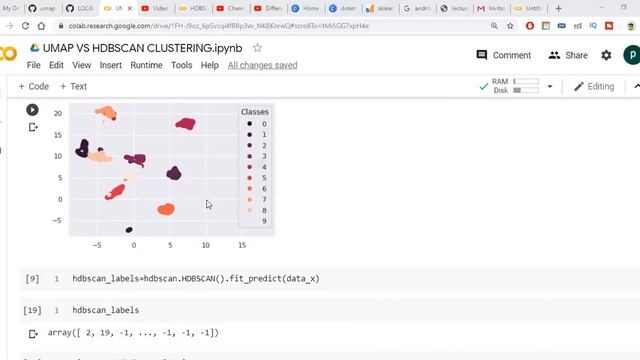Click the array output toggle icon
Viewport: 640px width, 360px height.
point(33,334)
